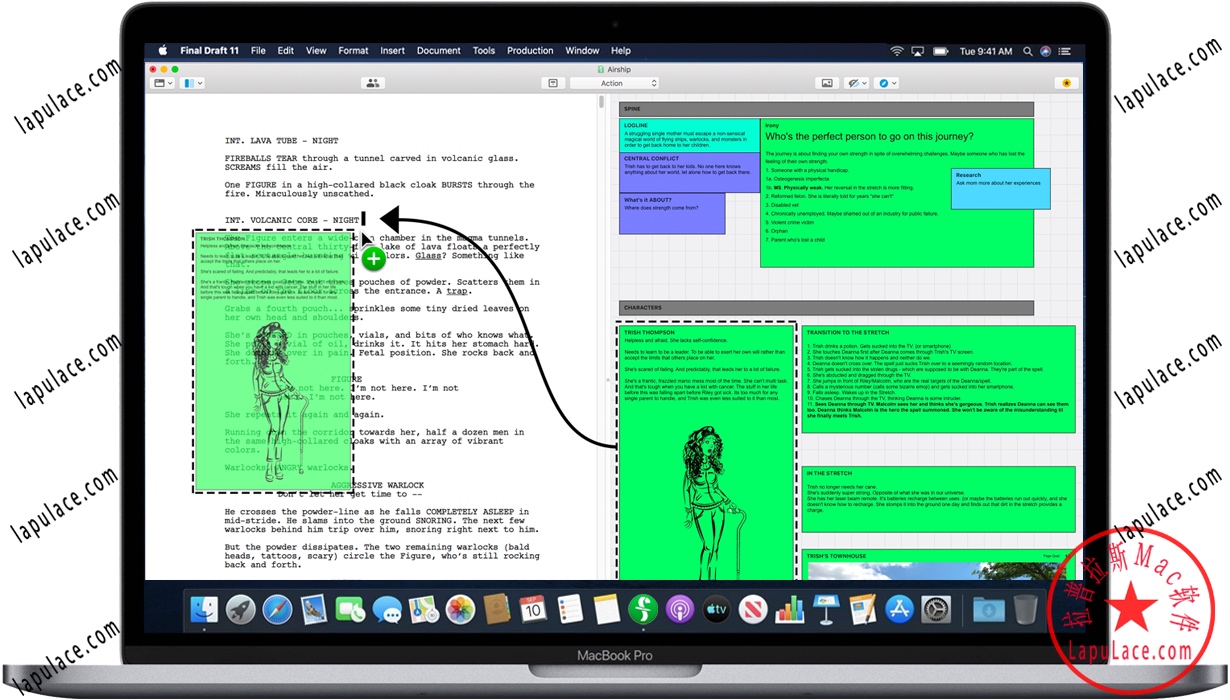Open the Production menu
Screen dimensions: 1230x700
530,50
